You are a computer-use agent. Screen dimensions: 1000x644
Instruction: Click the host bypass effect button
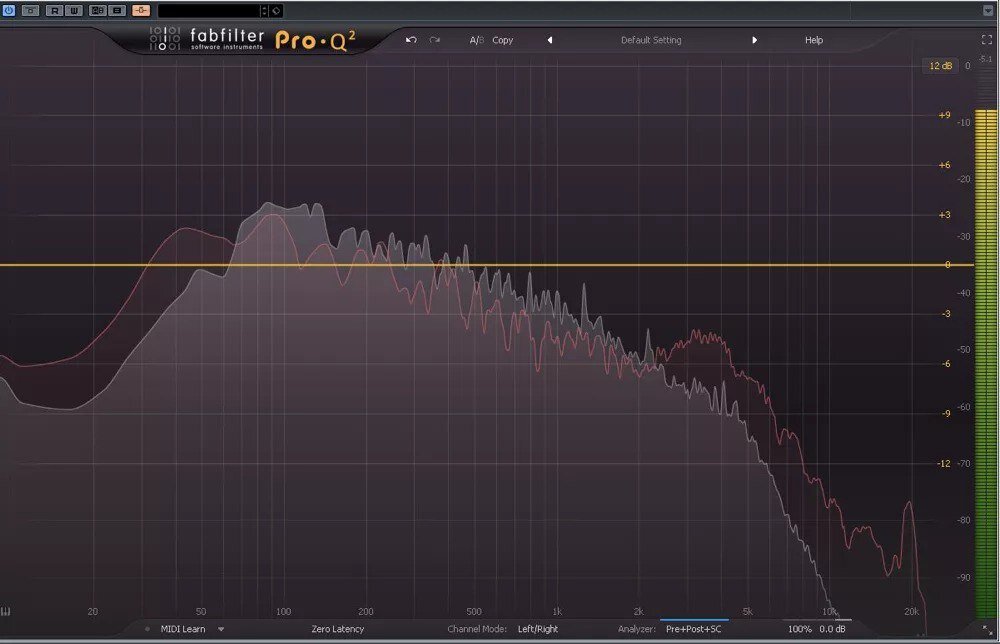(31, 10)
